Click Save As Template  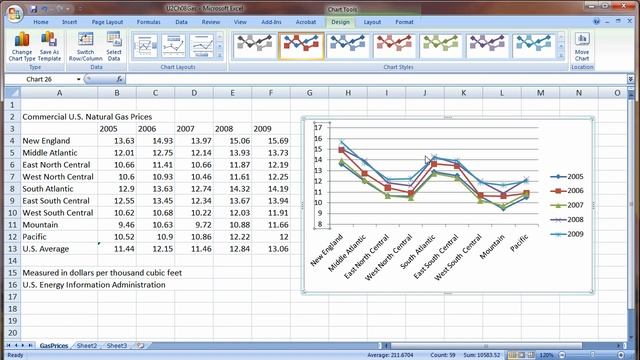coord(49,47)
